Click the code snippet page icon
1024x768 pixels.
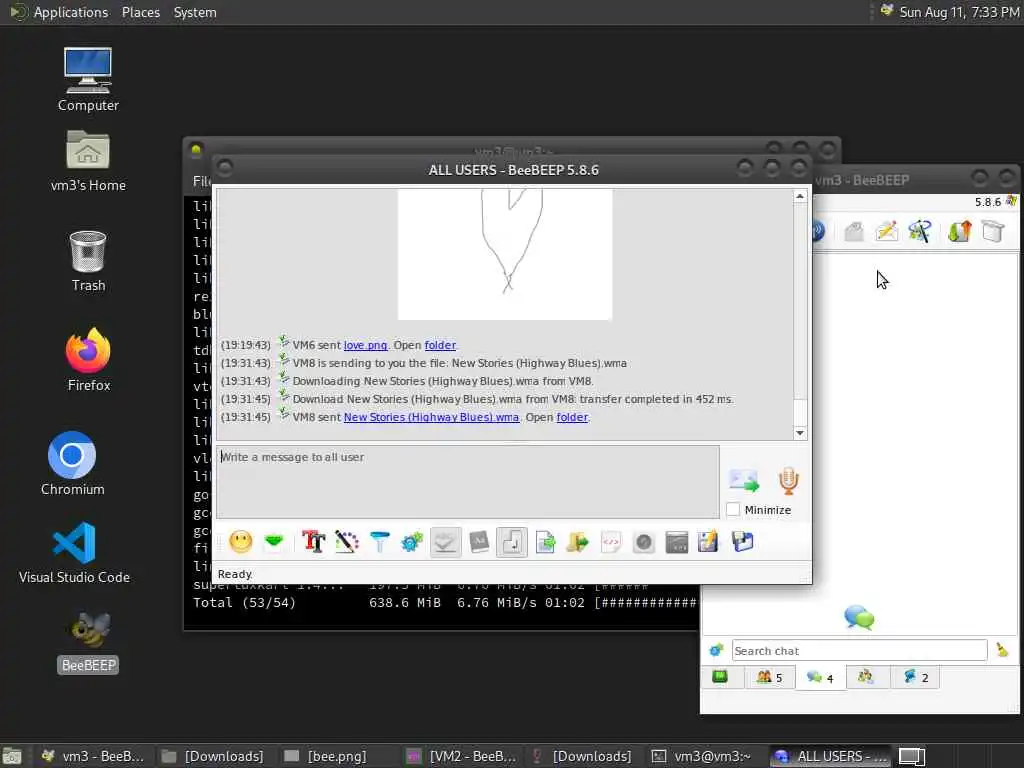(611, 542)
